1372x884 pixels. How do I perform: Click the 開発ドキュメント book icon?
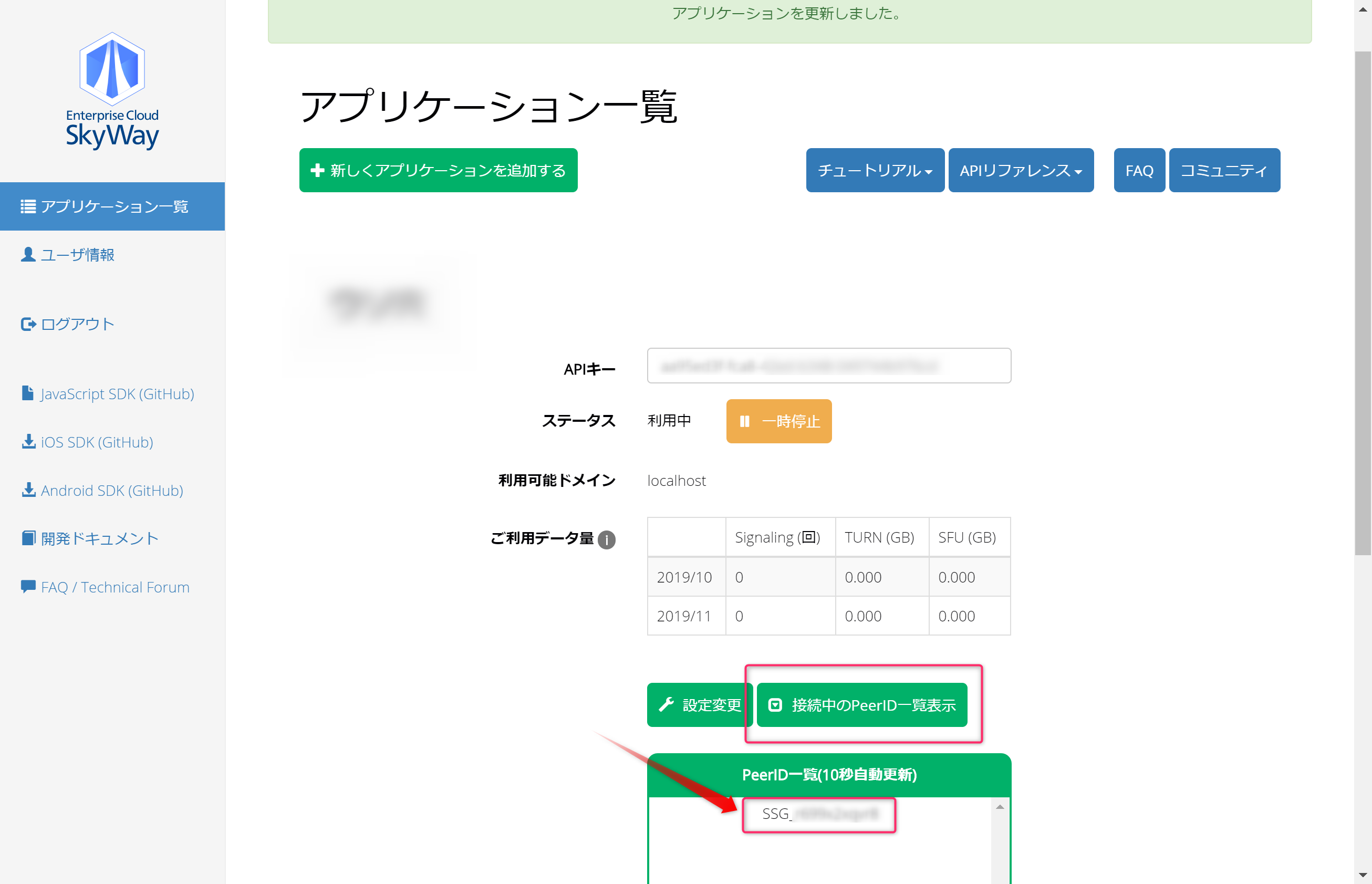pyautogui.click(x=28, y=538)
